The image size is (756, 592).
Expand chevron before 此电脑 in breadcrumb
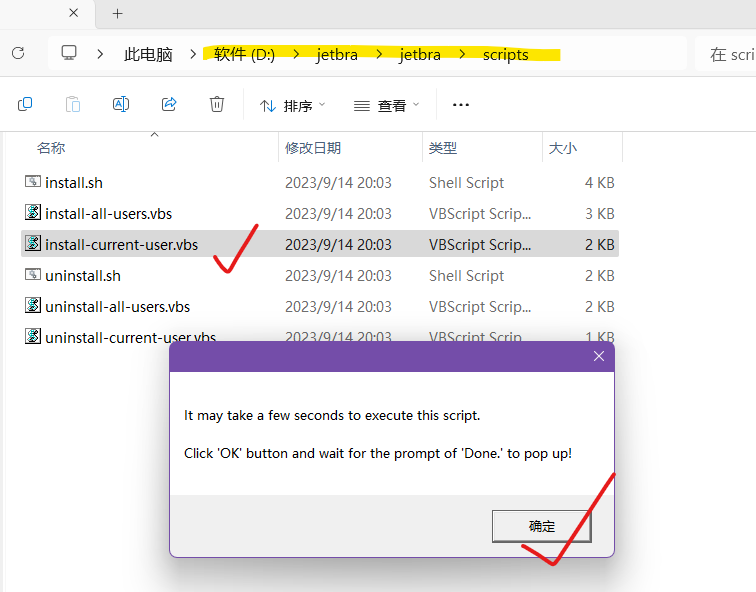point(100,54)
